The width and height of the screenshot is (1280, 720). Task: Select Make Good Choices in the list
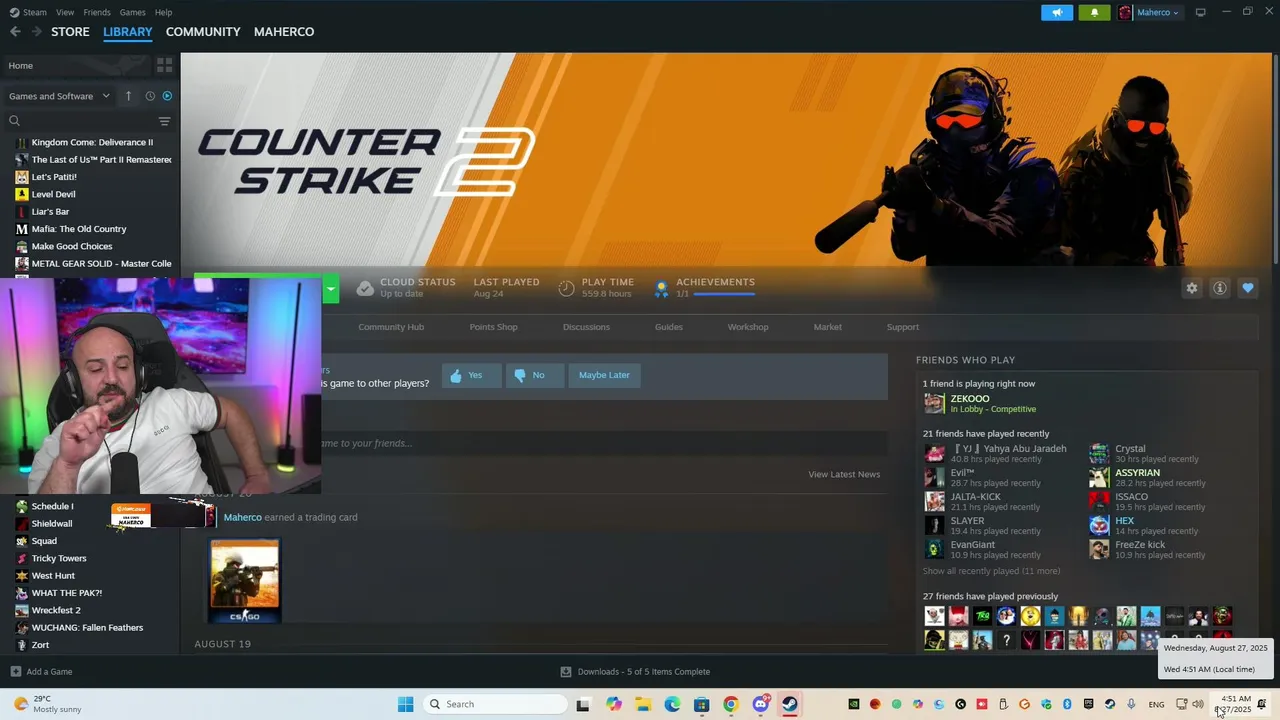tap(72, 246)
